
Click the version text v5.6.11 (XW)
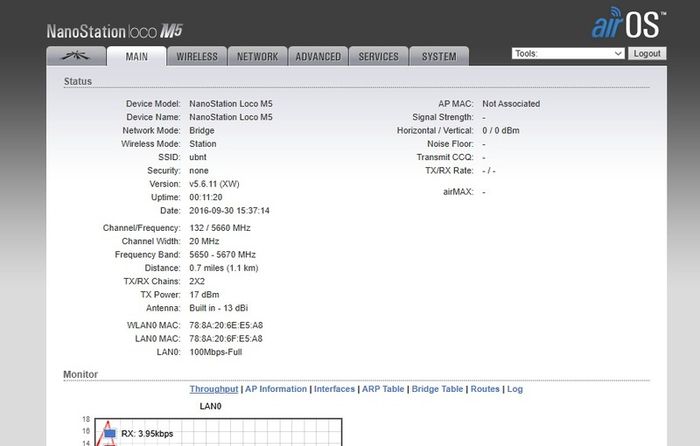[x=214, y=184]
